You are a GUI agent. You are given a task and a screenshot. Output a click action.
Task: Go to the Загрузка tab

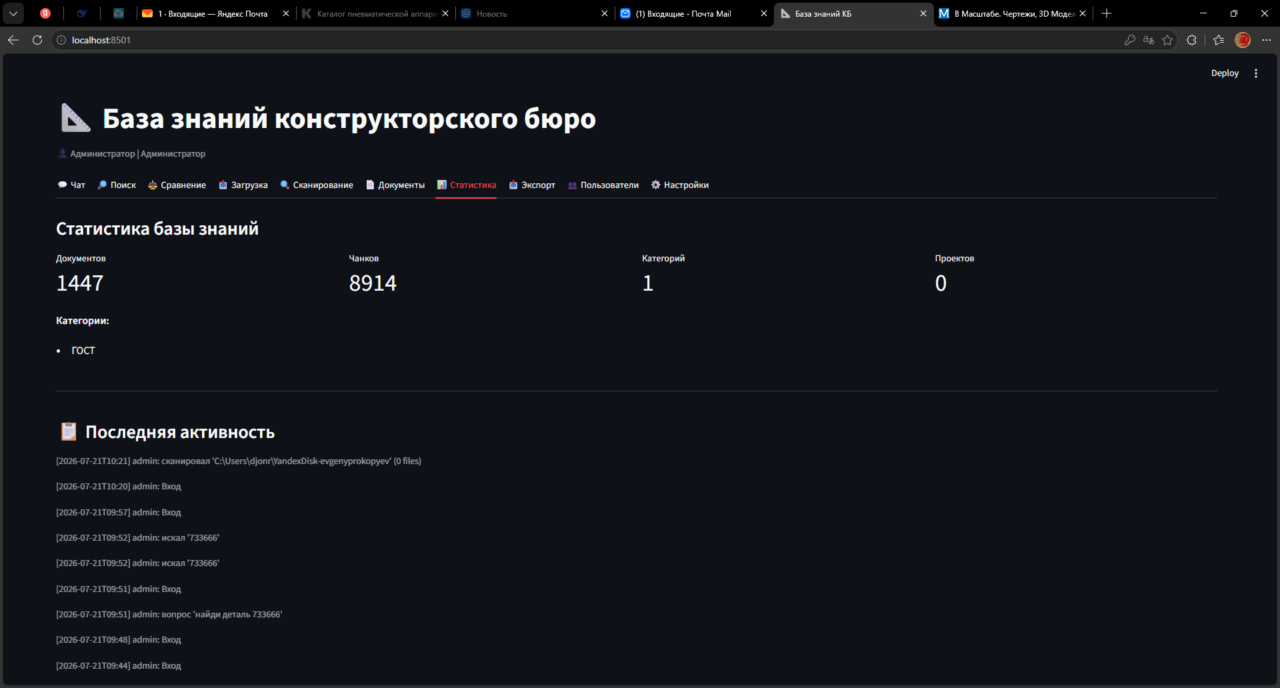coord(243,185)
